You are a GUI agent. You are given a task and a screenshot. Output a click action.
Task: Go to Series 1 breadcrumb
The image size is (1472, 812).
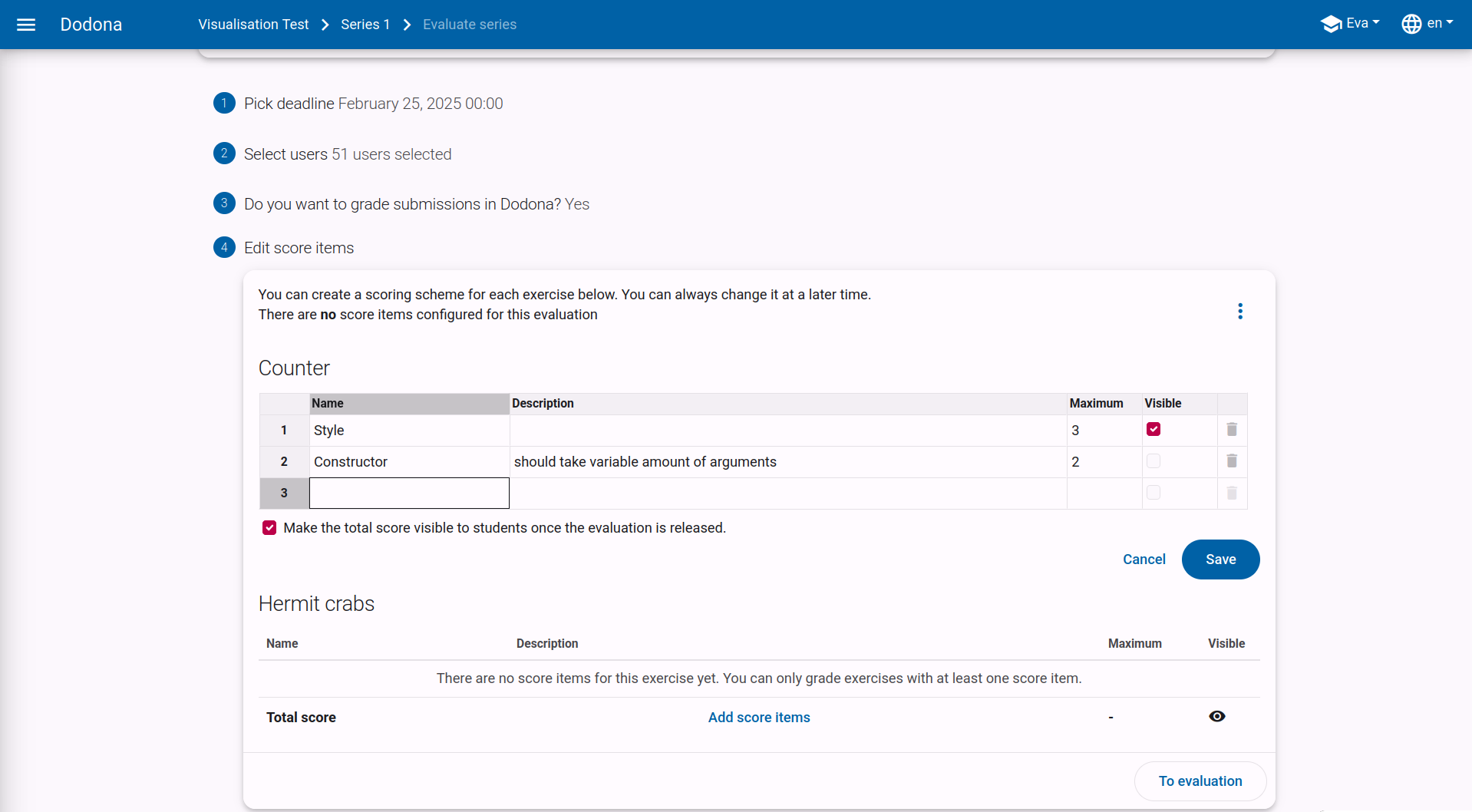click(365, 25)
